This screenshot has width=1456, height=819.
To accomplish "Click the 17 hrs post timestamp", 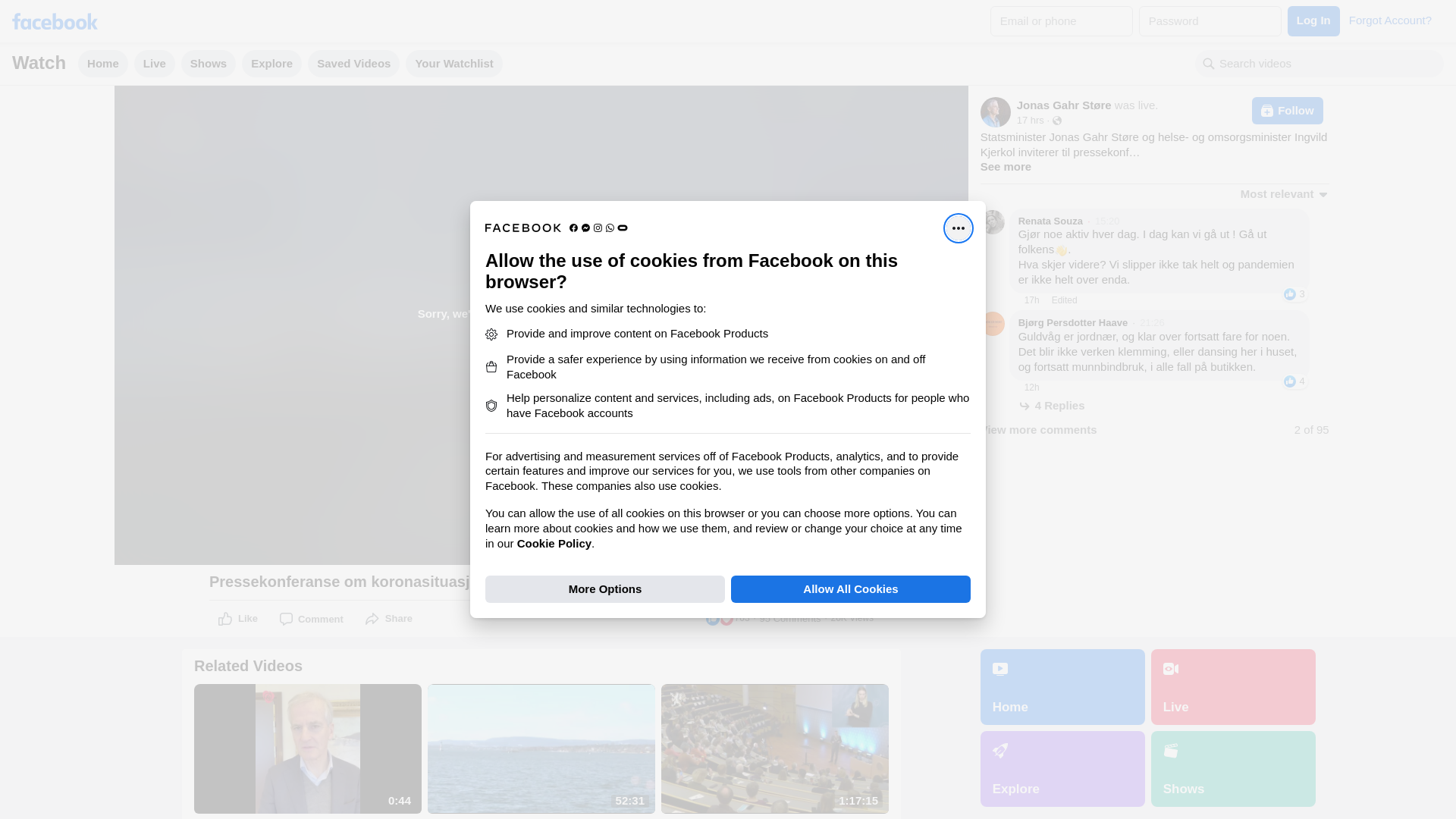I will point(1031,121).
